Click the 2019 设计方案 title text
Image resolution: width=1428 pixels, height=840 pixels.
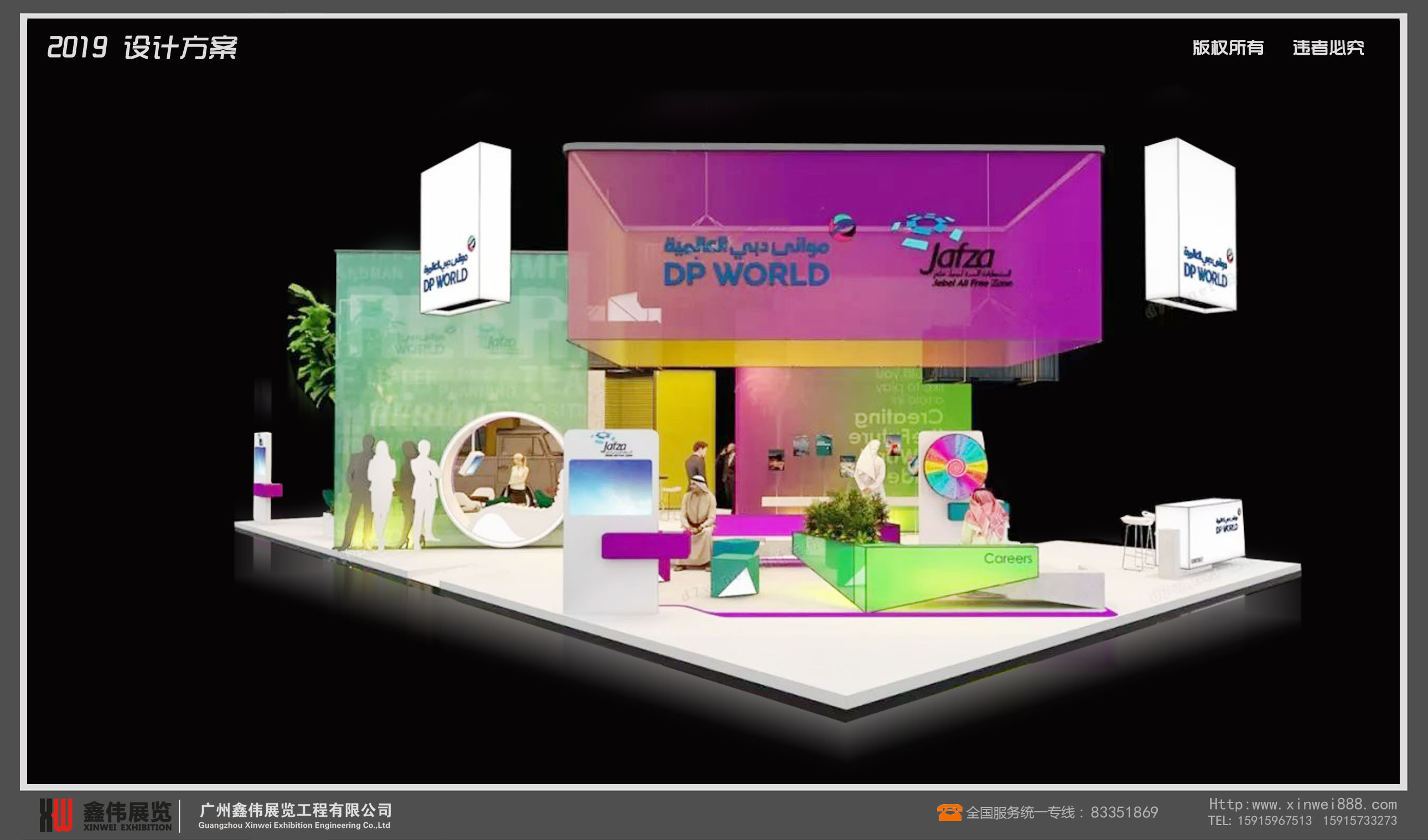click(142, 47)
